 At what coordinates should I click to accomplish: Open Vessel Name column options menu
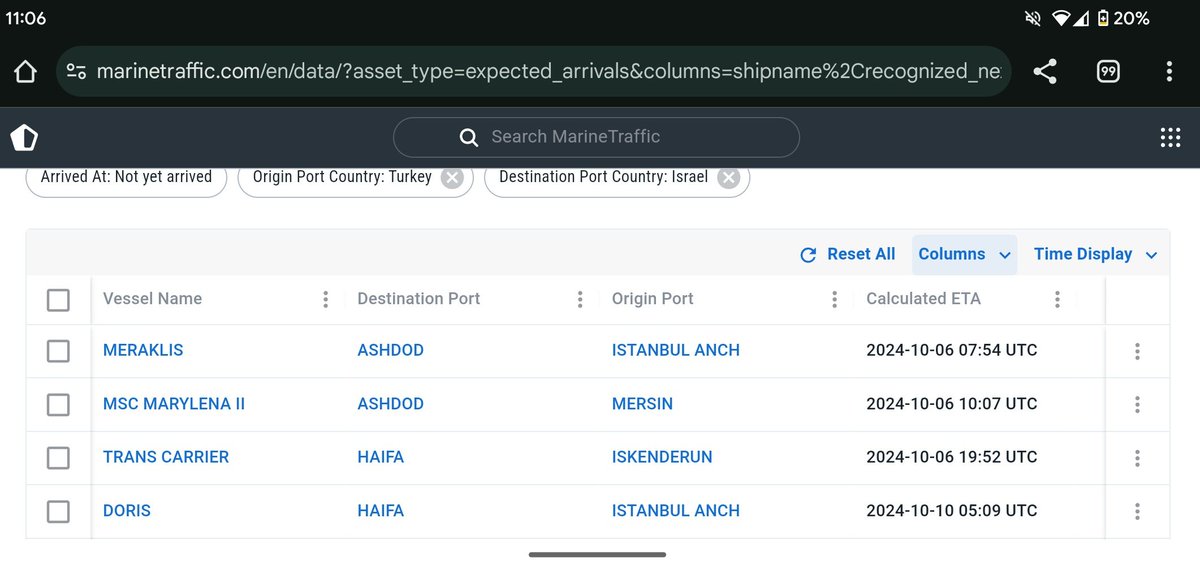(x=325, y=299)
